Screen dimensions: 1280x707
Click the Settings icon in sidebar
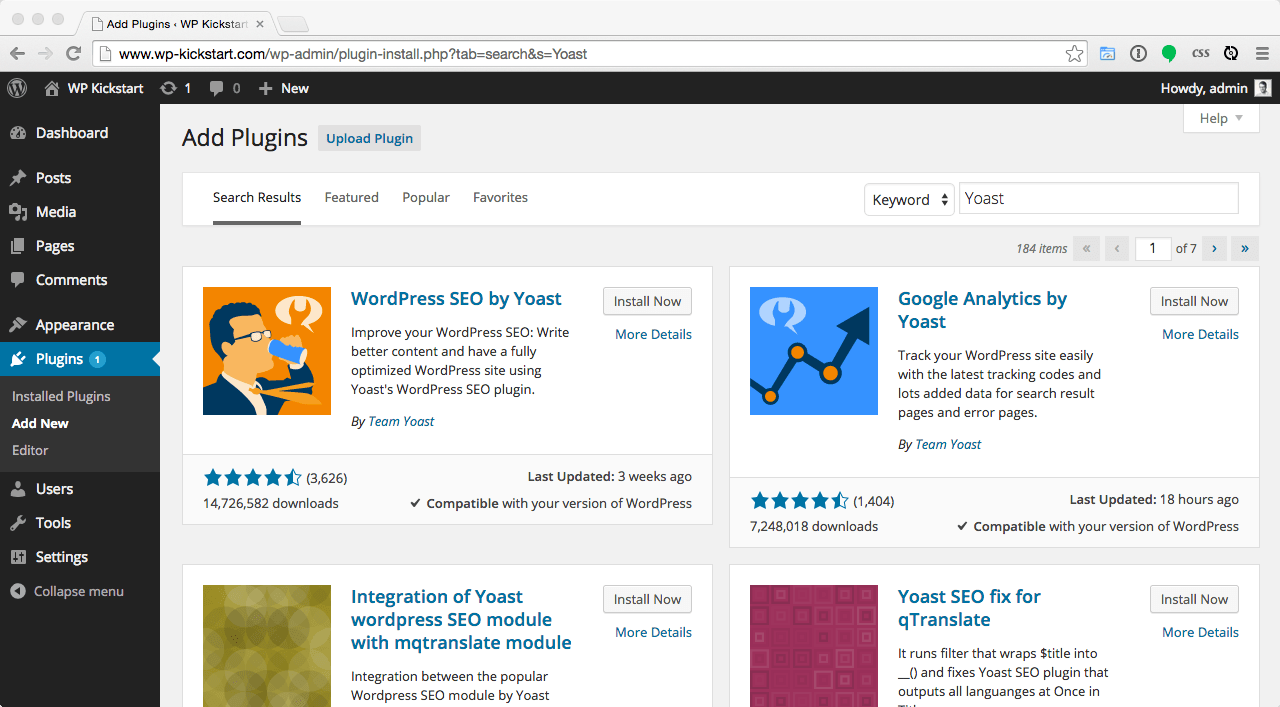coord(18,557)
